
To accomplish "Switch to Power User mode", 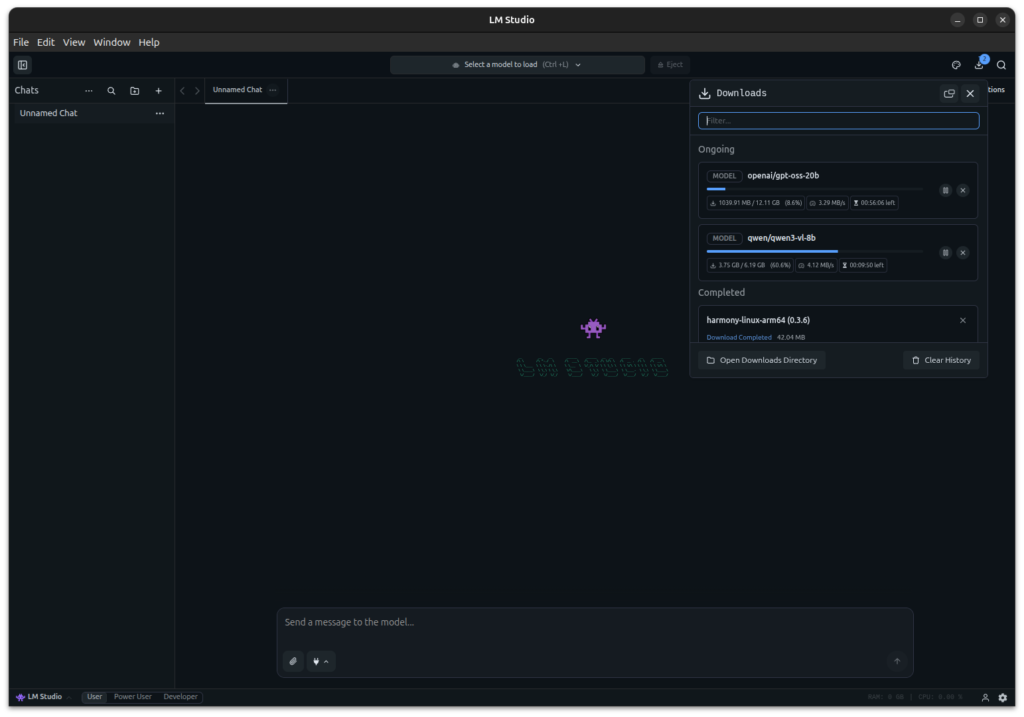I will (x=132, y=697).
